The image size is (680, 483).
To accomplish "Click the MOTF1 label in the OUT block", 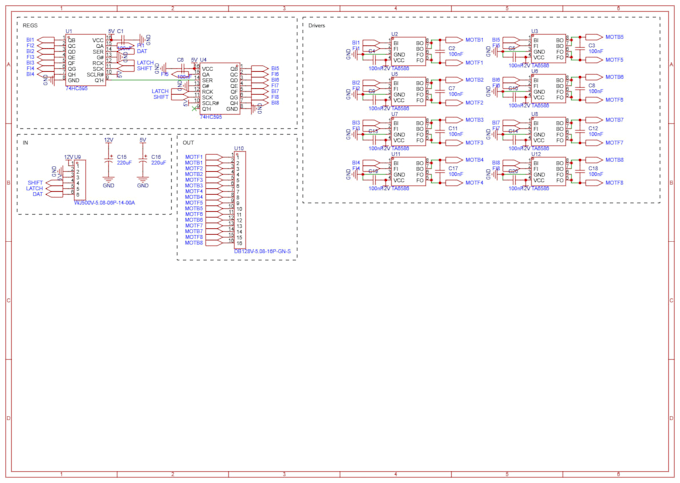I will click(x=194, y=157).
